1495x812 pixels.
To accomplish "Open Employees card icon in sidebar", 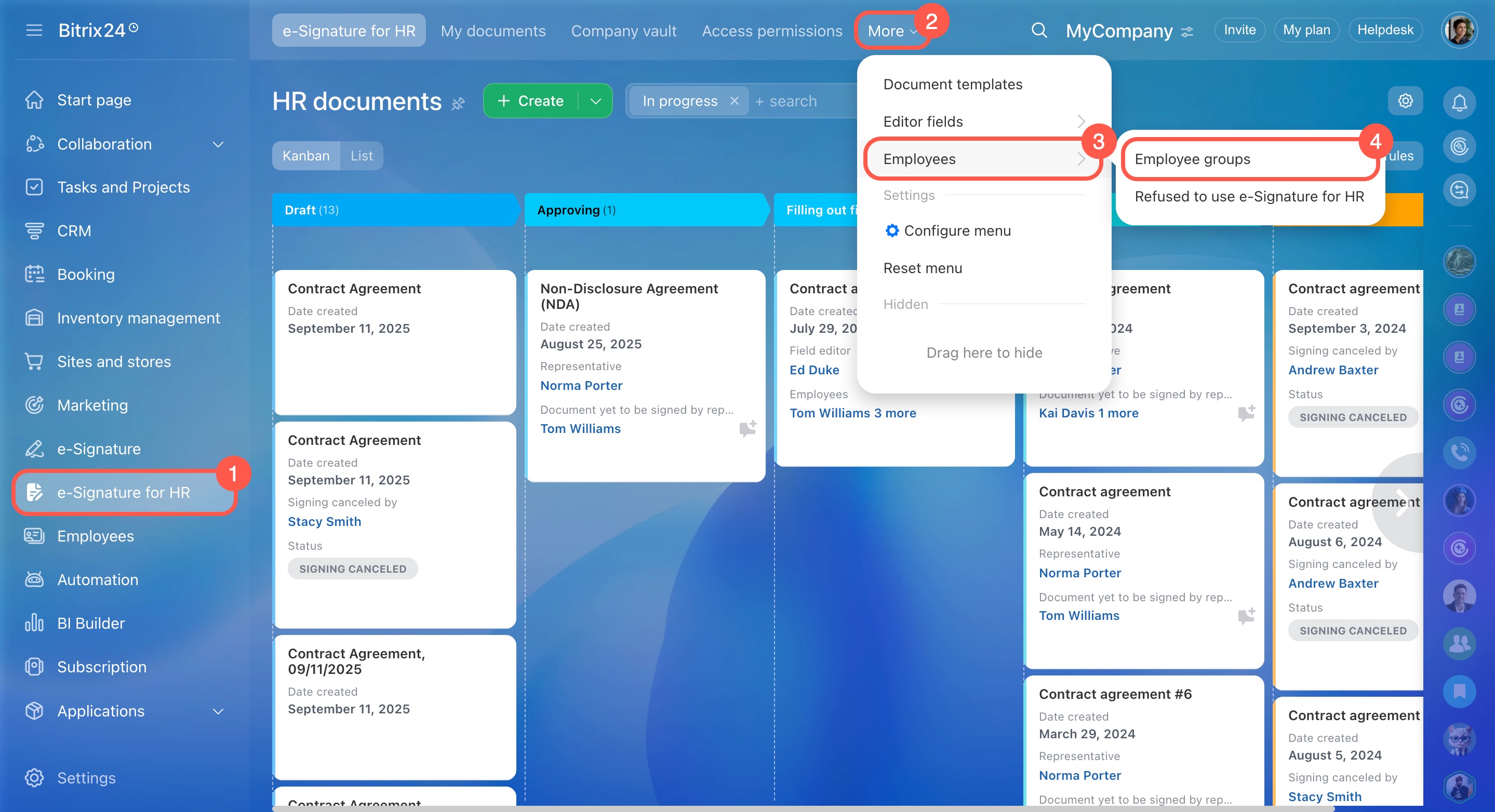I will 34,535.
